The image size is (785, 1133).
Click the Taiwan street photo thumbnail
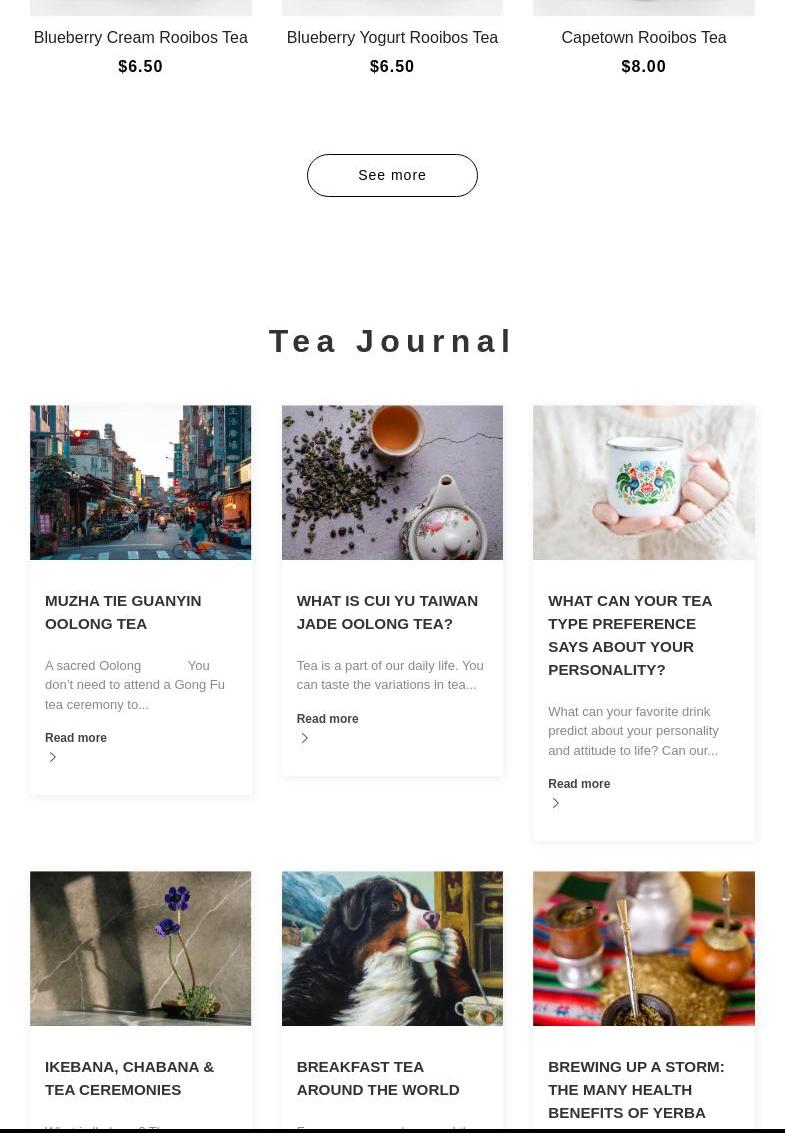pyautogui.click(x=140, y=482)
